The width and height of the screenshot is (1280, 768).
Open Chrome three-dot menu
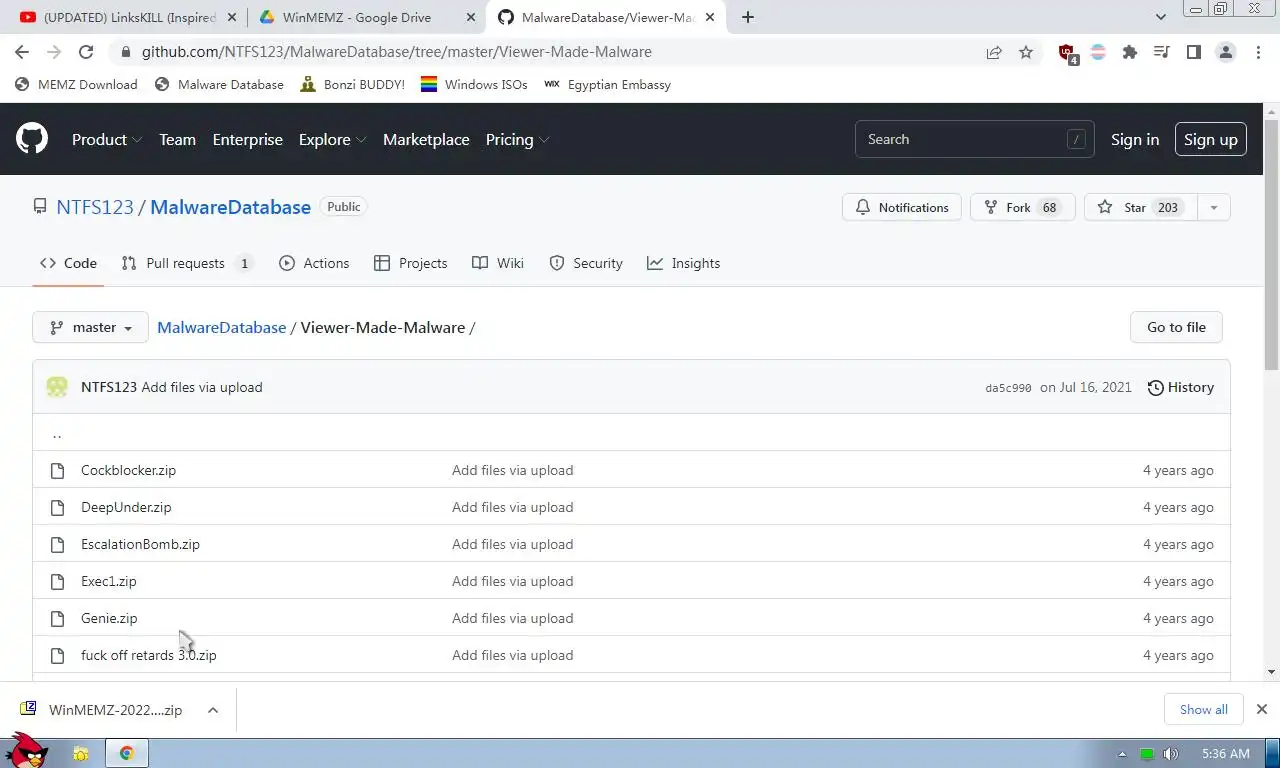click(x=1258, y=52)
